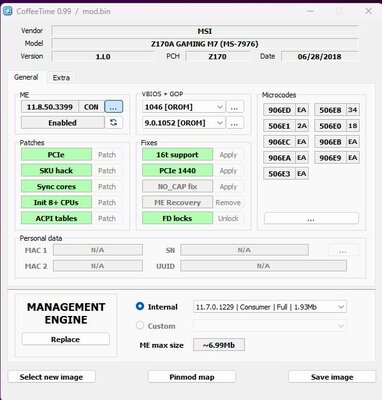Image resolution: width=382 pixels, height=400 pixels.
Task: Open Internal ME version 11.7.0.1229 dropdown
Action: click(x=270, y=307)
